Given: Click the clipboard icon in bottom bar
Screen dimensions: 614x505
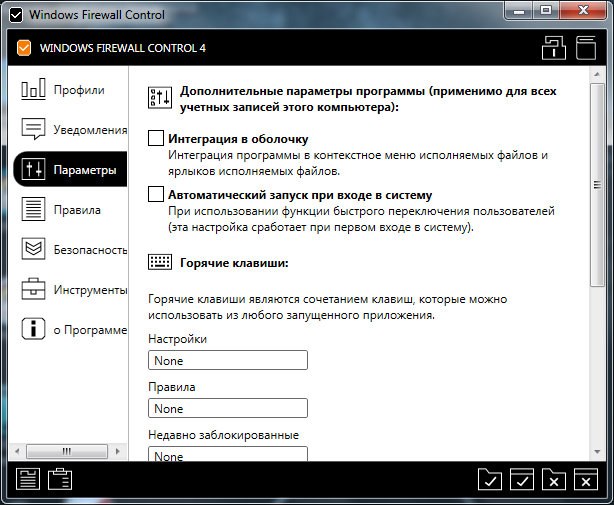Looking at the screenshot, I should (x=60, y=479).
